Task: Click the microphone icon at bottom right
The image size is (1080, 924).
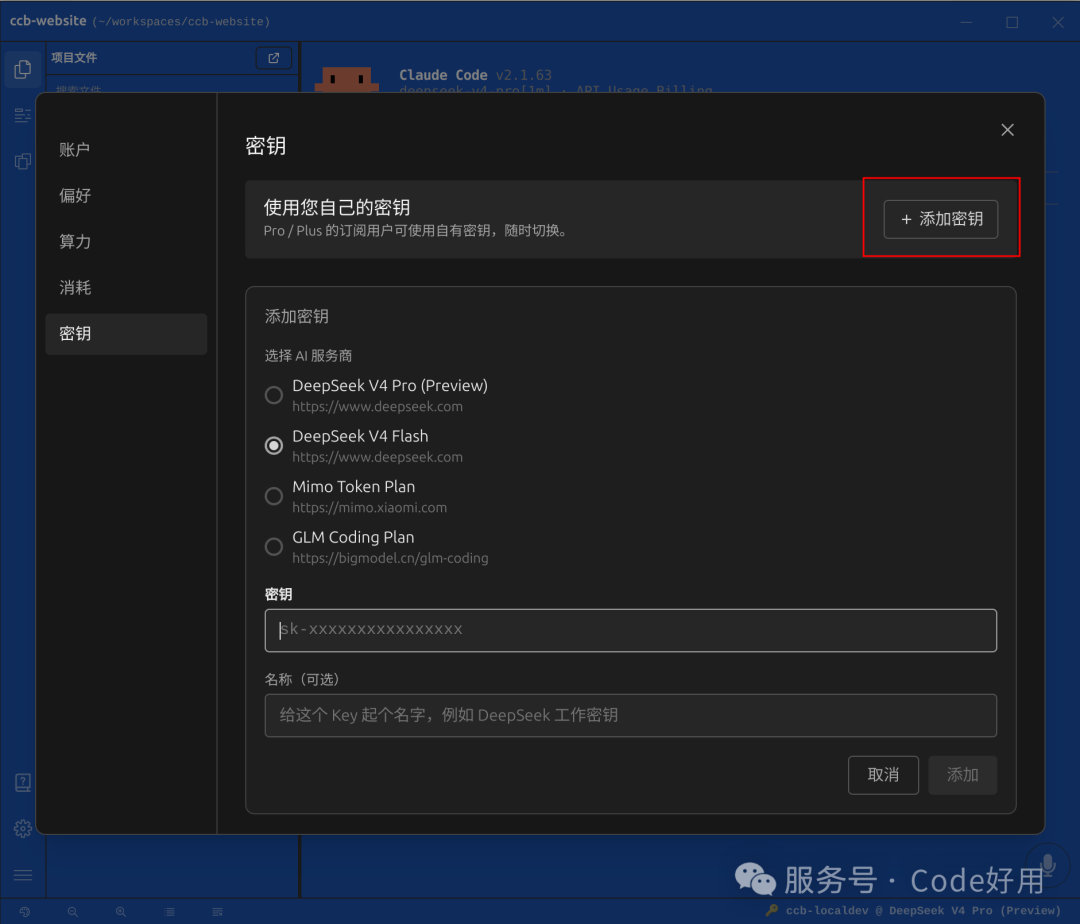Action: 1048,865
